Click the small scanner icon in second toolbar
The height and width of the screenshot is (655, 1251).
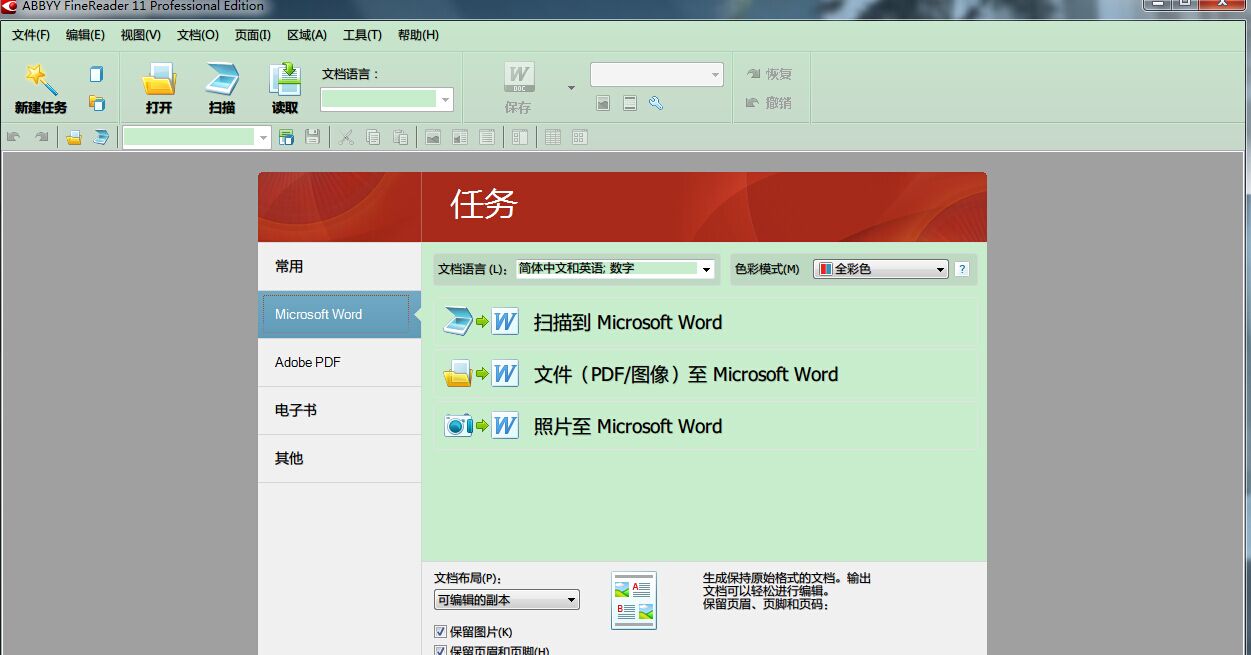[101, 137]
